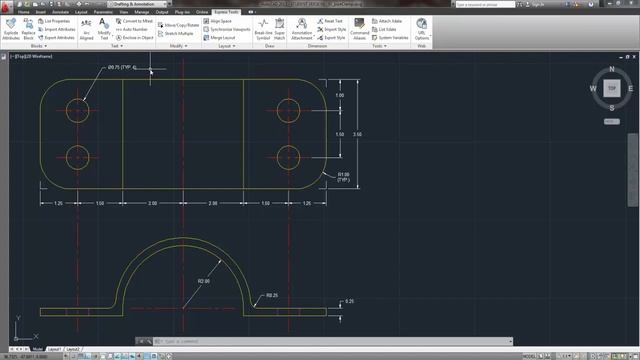Screen dimensions: 640x360
Task: Select Reset Text in Dimension panel
Action: 330,21
